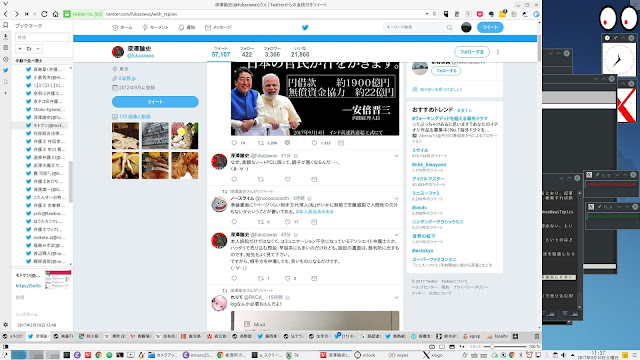Viewport: 640px width, 360px height.
Task: Click the profile フォローする button
Action: pos(472,52)
